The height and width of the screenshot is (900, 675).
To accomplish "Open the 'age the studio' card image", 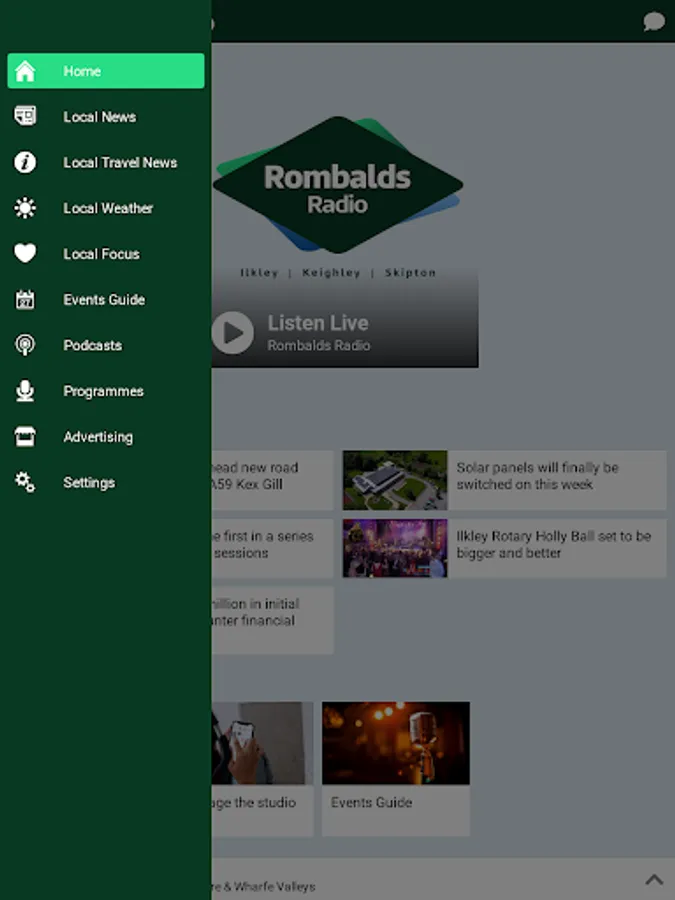I will coord(262,743).
